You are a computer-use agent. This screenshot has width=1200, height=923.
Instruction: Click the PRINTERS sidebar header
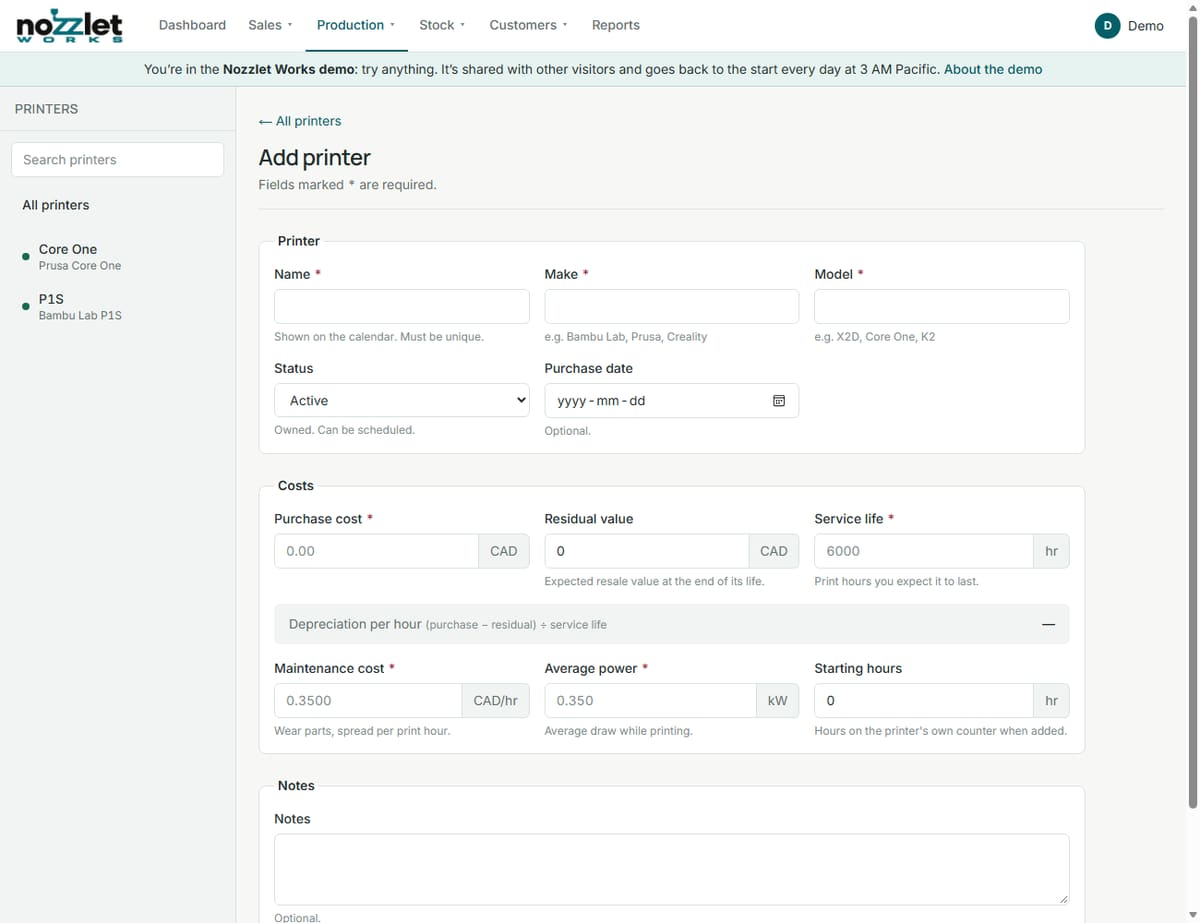[x=46, y=109]
